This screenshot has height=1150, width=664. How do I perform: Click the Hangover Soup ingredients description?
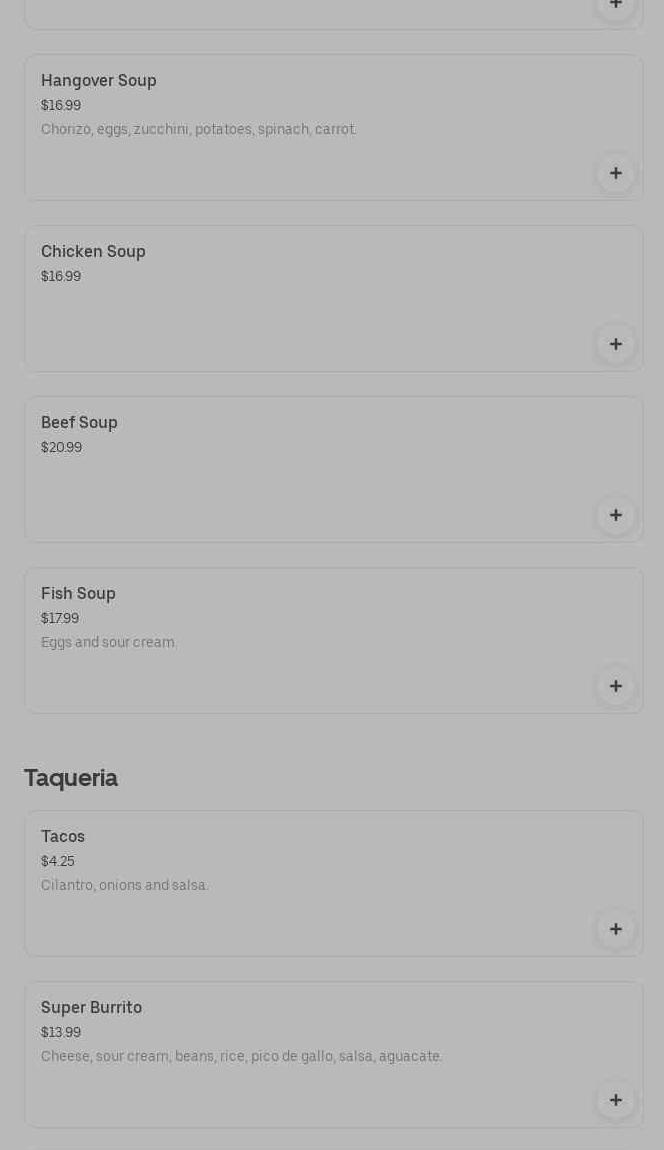[x=198, y=130]
